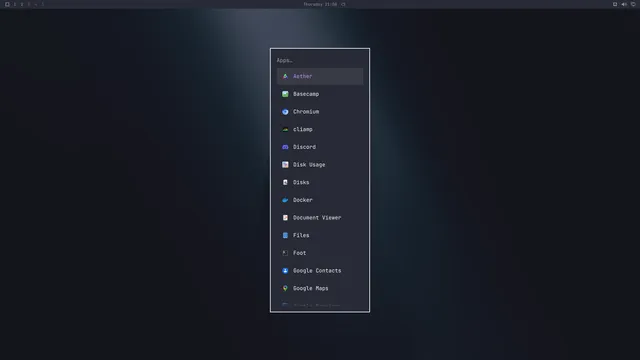The image size is (640, 360).
Task: Click the update icon beside the clock
Action: tap(343, 4)
